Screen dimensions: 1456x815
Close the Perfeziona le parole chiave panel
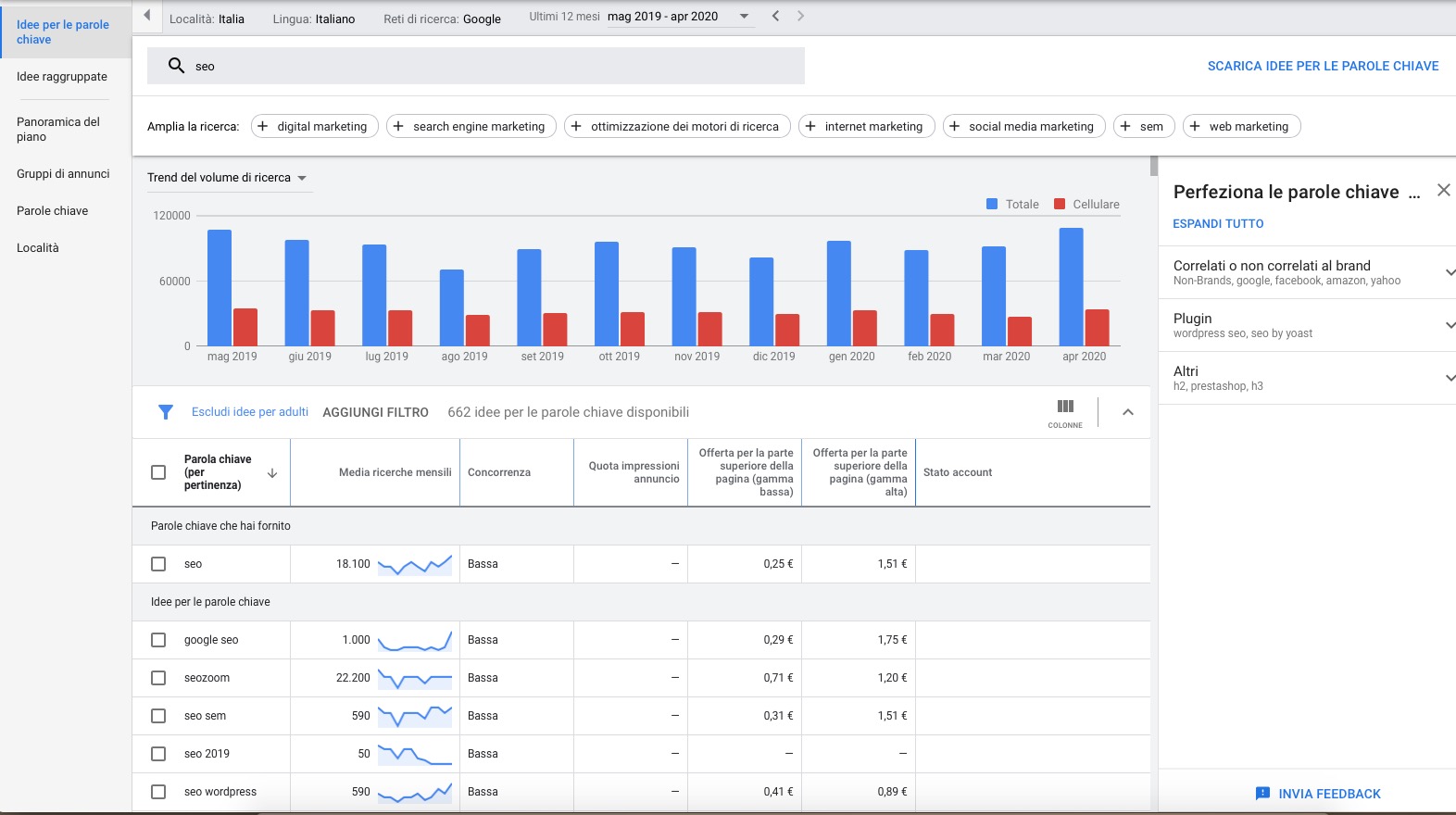(1443, 190)
